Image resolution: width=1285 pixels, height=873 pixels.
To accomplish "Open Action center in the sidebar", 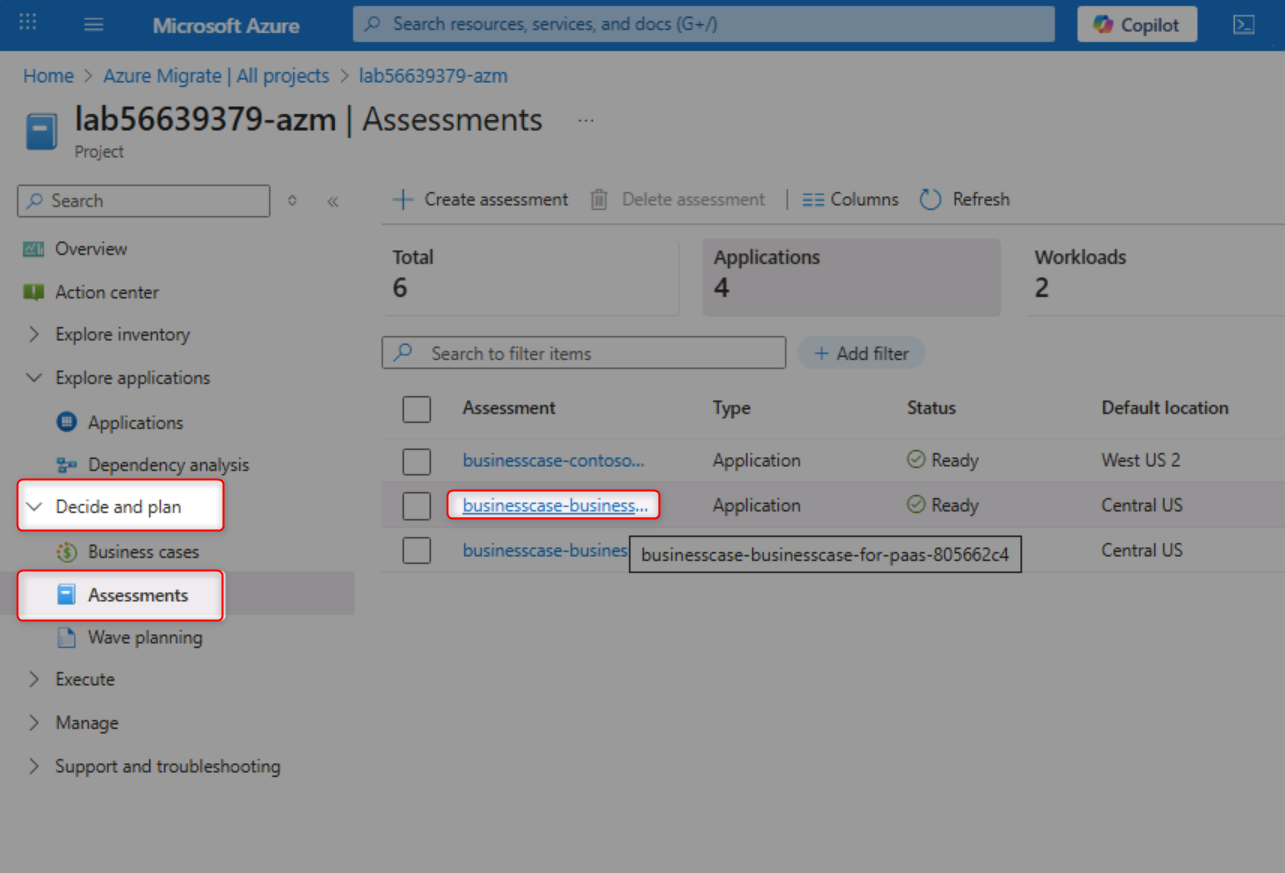I will coord(107,292).
